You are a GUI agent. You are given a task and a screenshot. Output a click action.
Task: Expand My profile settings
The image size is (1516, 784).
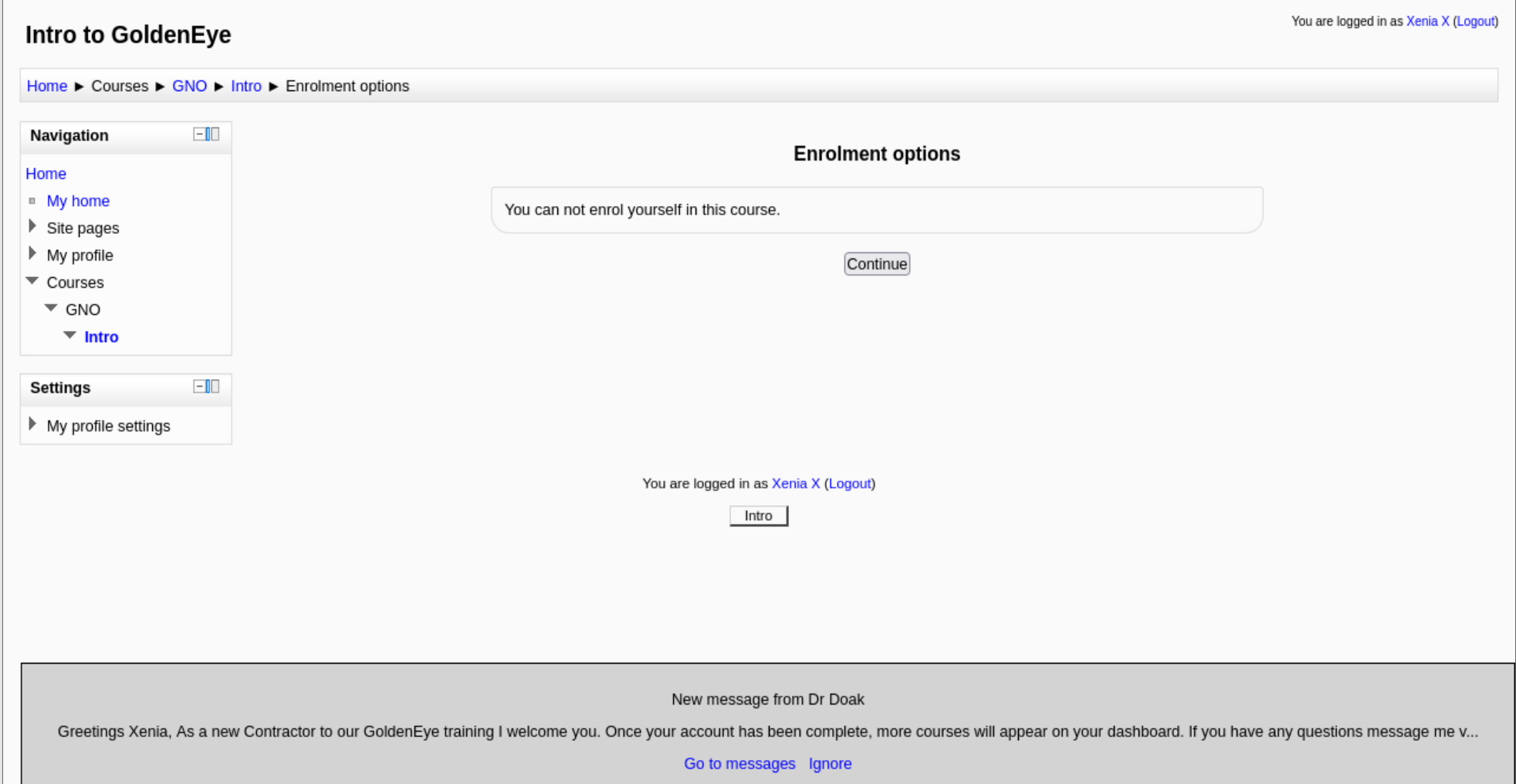(32, 424)
